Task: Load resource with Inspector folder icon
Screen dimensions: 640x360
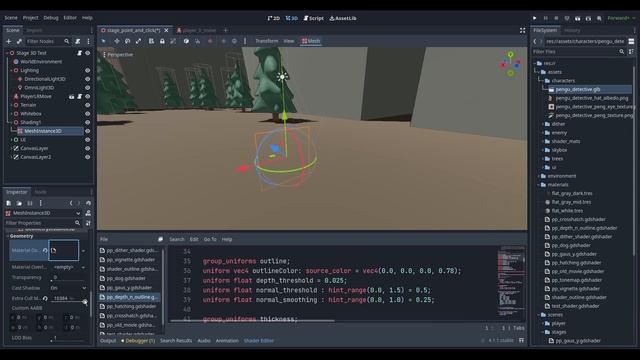Action: click(x=19, y=203)
